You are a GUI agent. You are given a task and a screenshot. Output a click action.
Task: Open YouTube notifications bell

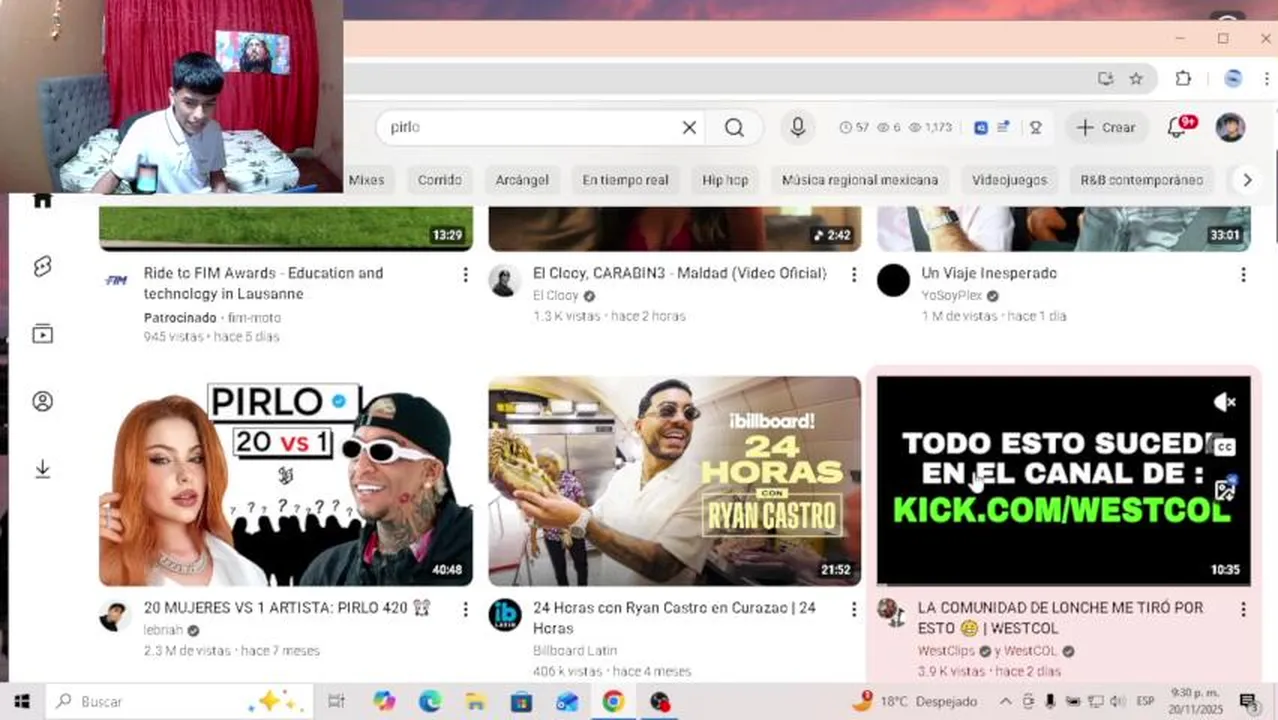point(1178,127)
